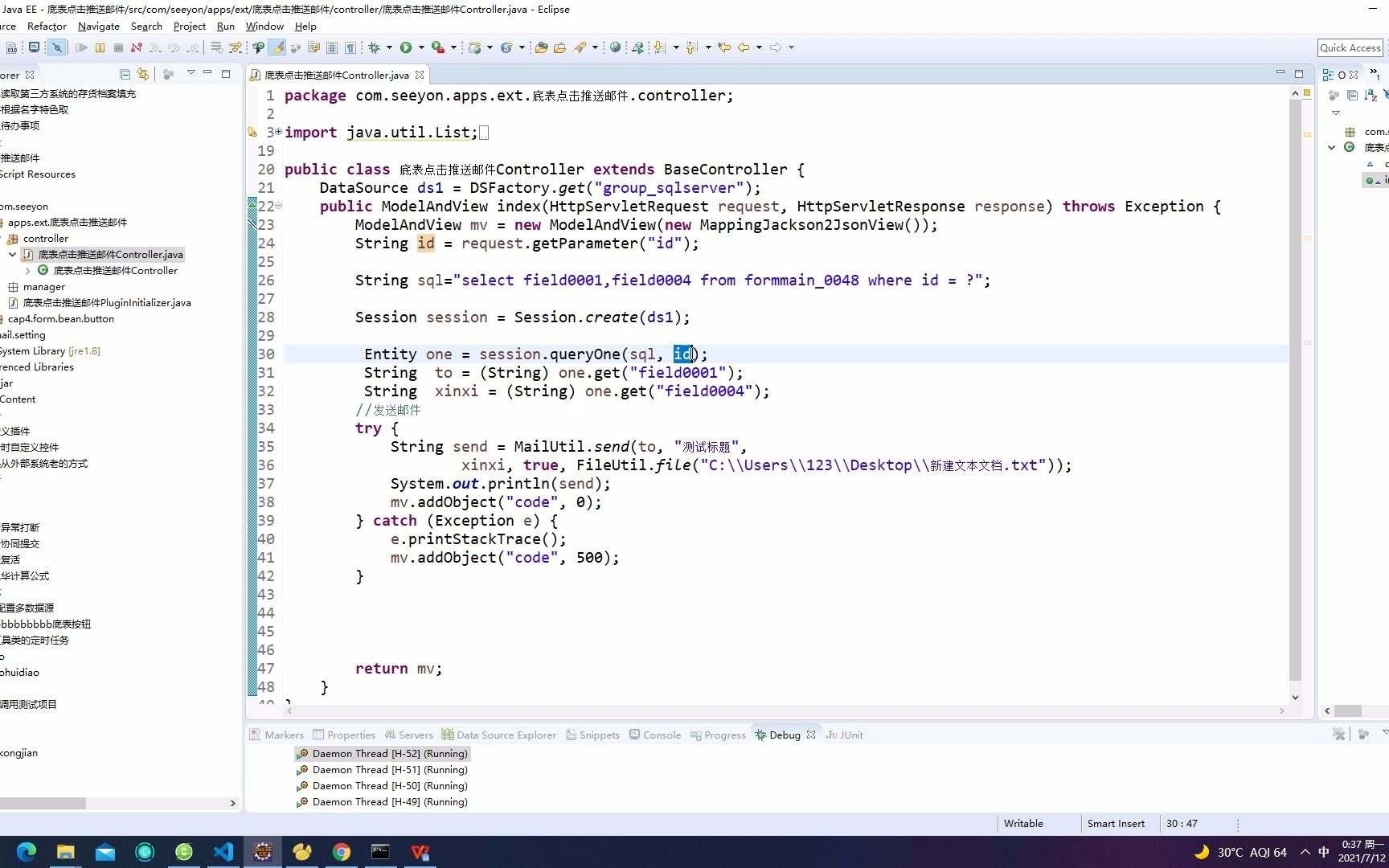Click the Terminate debug icon

tap(118, 47)
